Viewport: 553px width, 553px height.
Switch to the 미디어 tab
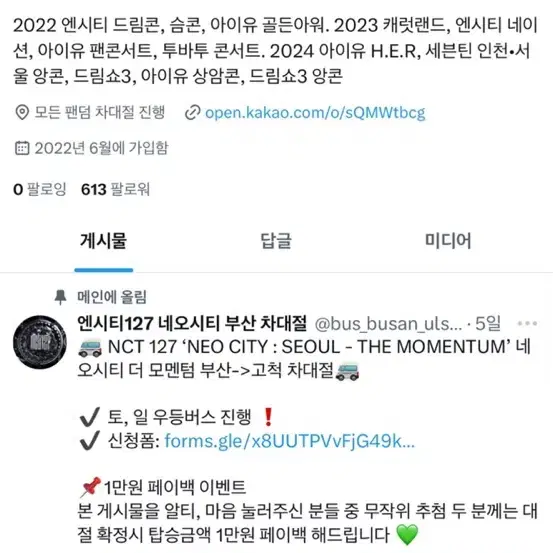coord(448,241)
